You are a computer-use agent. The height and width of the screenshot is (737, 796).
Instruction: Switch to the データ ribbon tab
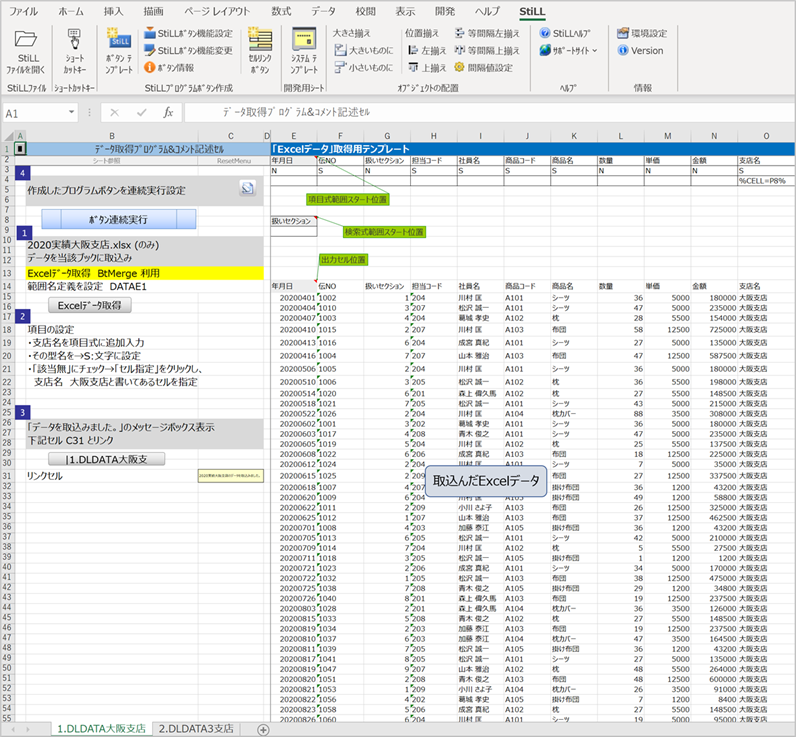coord(323,11)
